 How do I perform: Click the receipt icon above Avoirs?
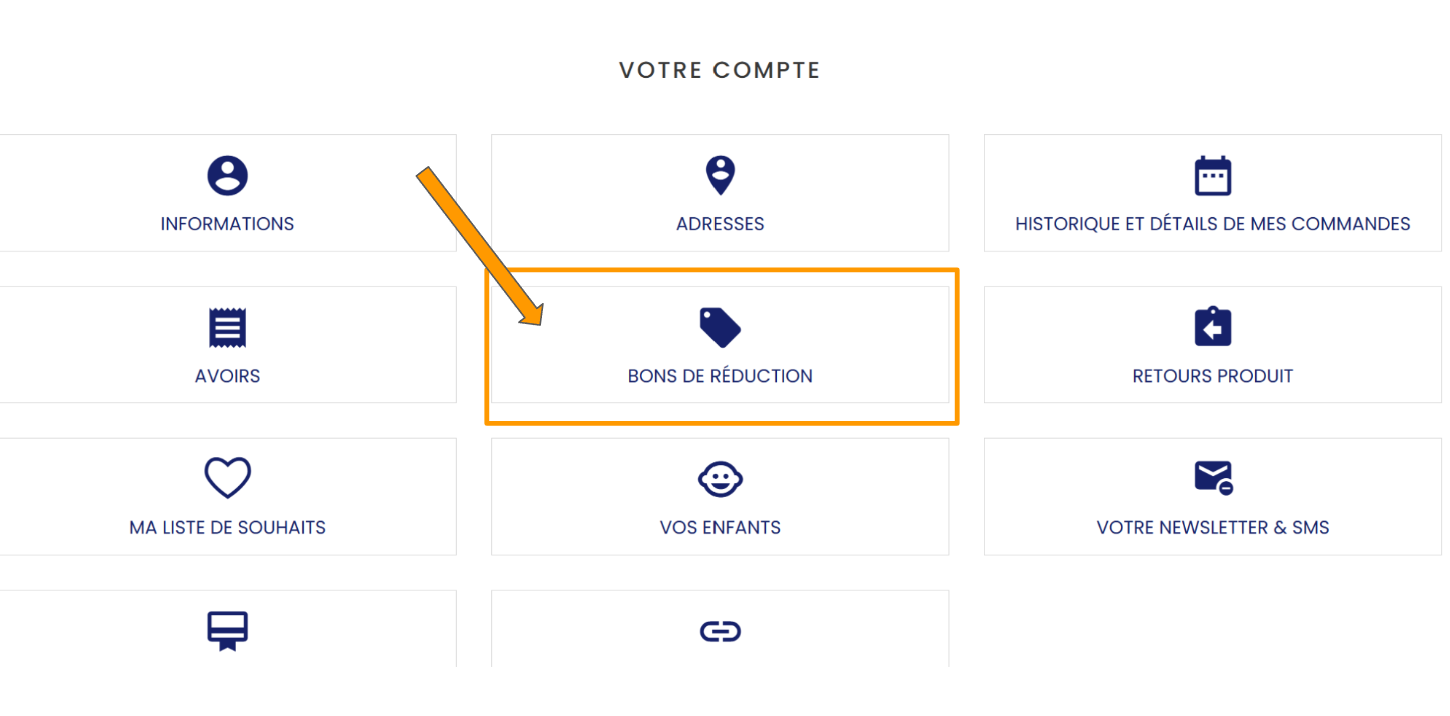tap(227, 328)
